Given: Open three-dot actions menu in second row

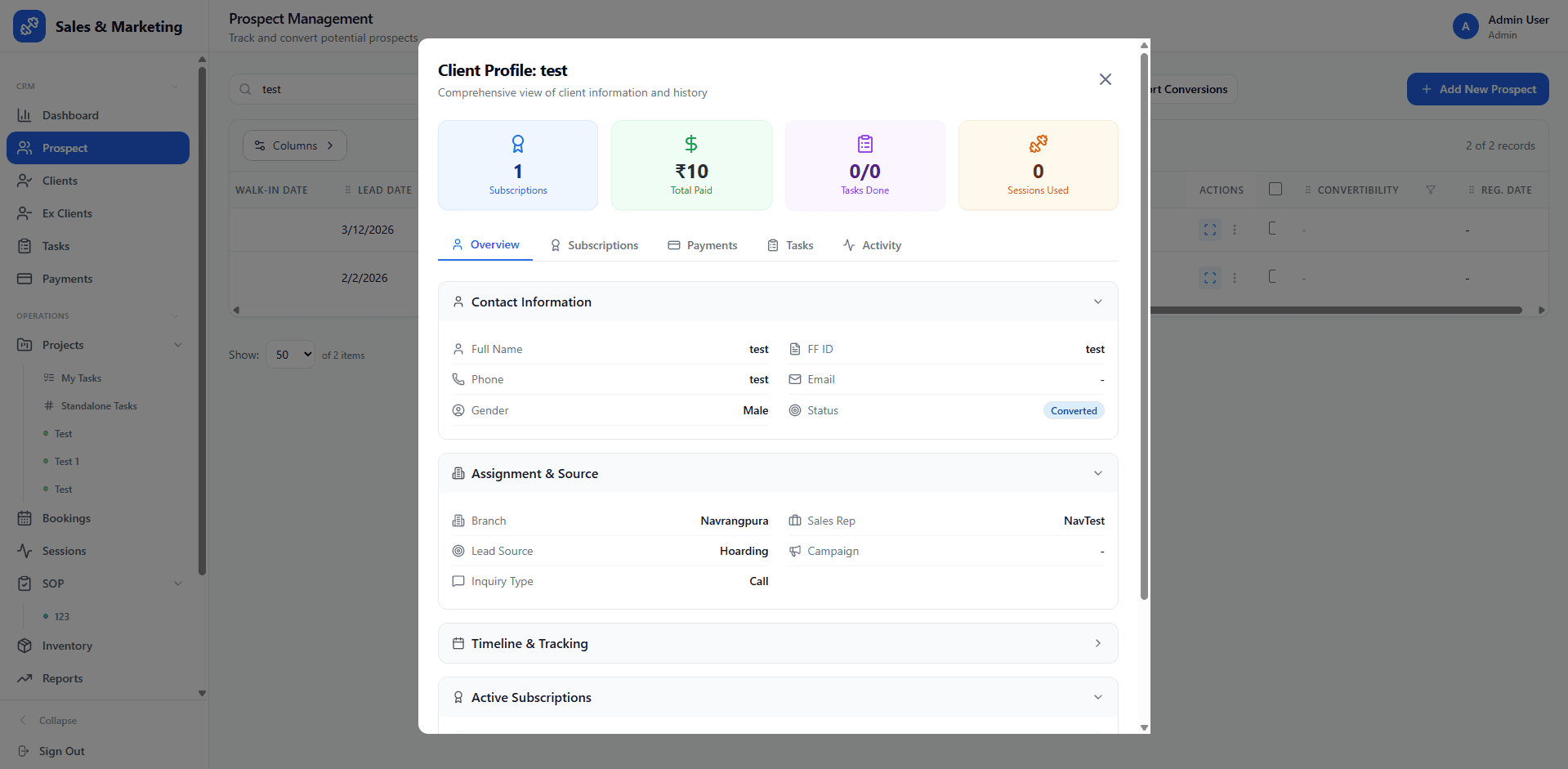Looking at the screenshot, I should point(1234,278).
